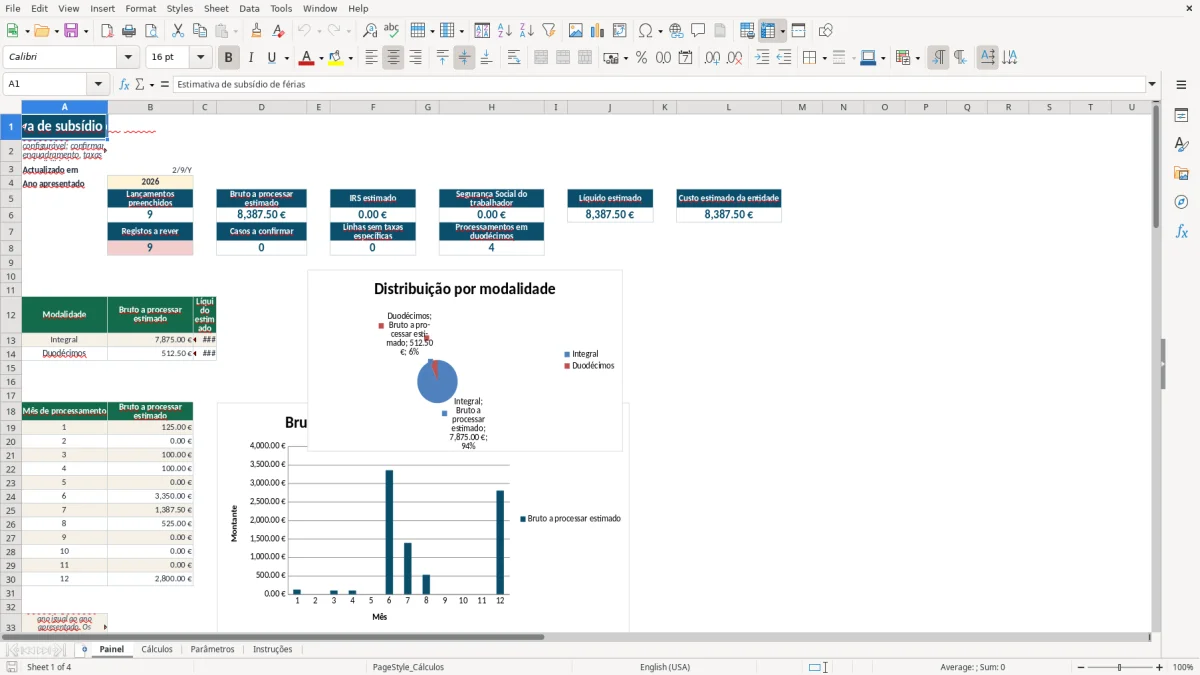Open sidebar Navigator compass icon
1200x675 pixels.
(x=1181, y=203)
